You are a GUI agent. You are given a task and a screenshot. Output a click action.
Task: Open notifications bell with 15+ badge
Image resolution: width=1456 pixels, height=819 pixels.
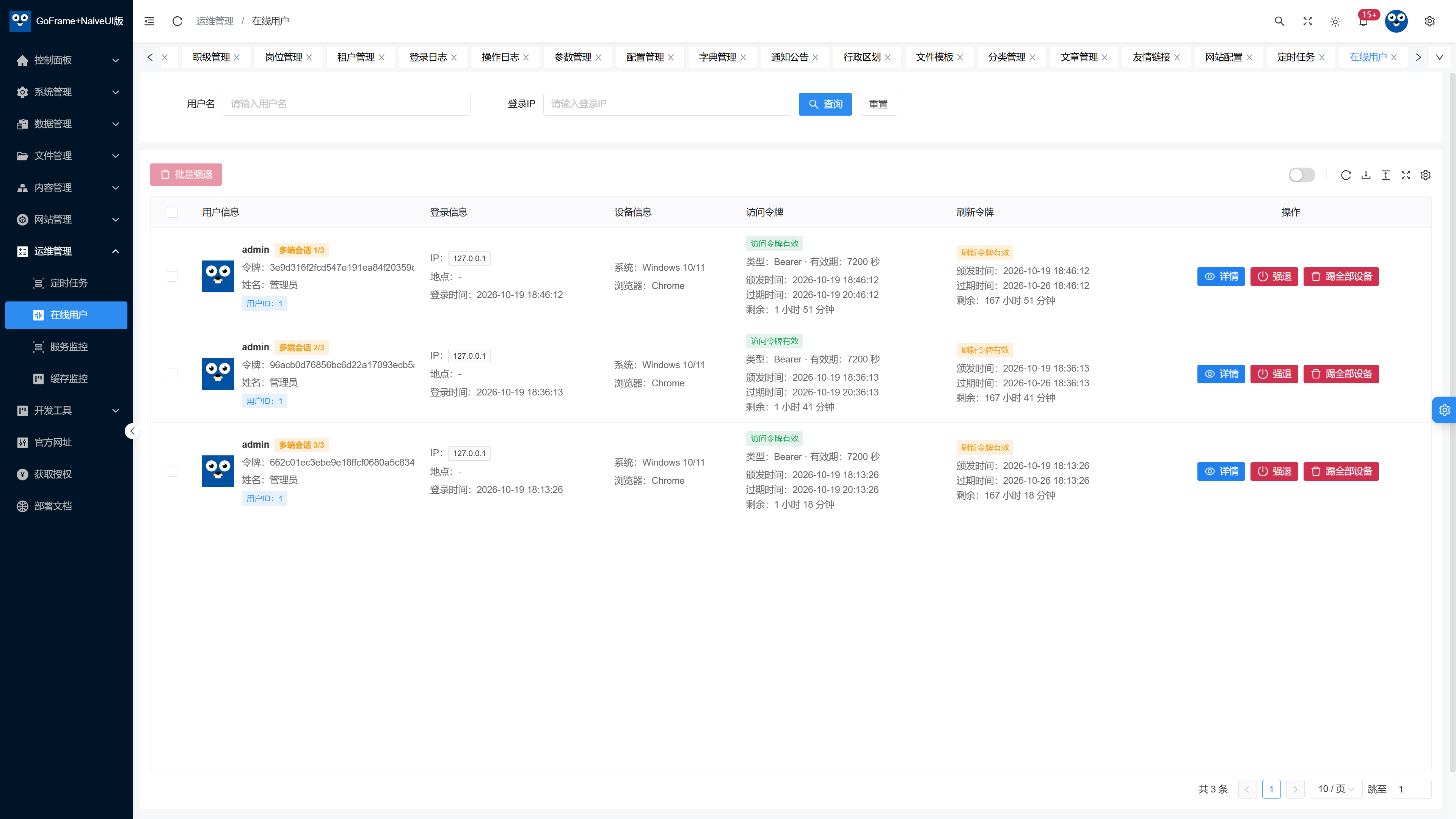click(1363, 21)
